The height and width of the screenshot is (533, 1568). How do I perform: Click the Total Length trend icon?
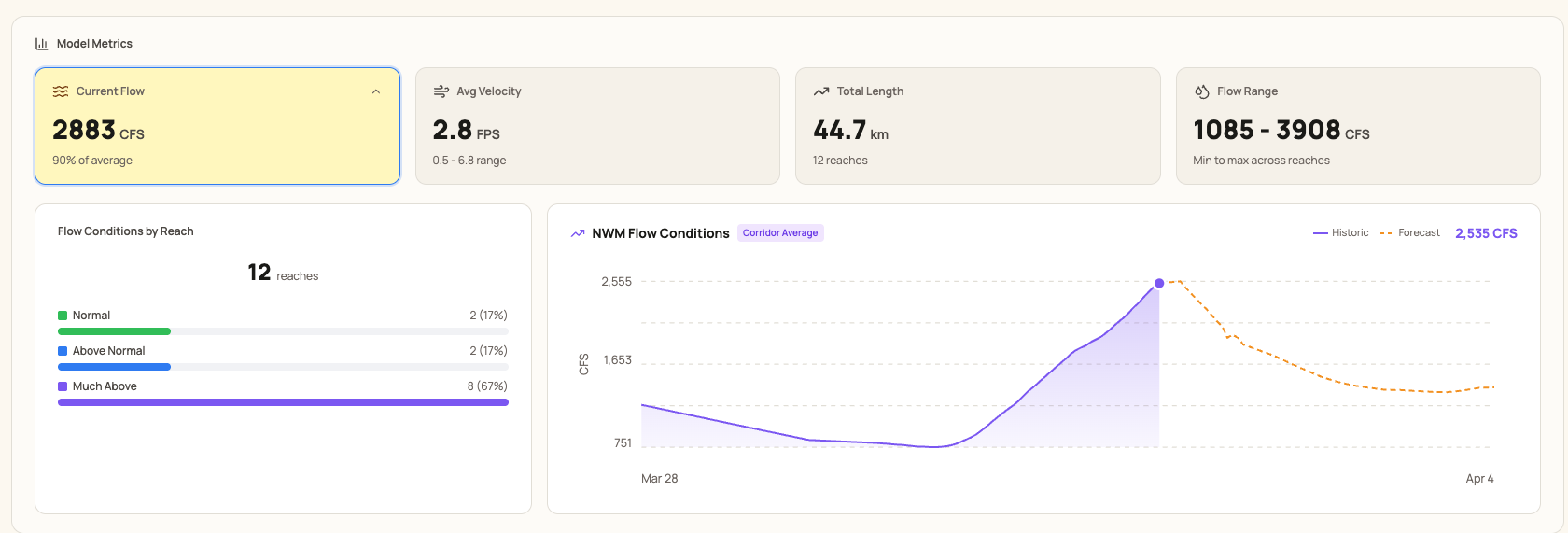pyautogui.click(x=821, y=91)
